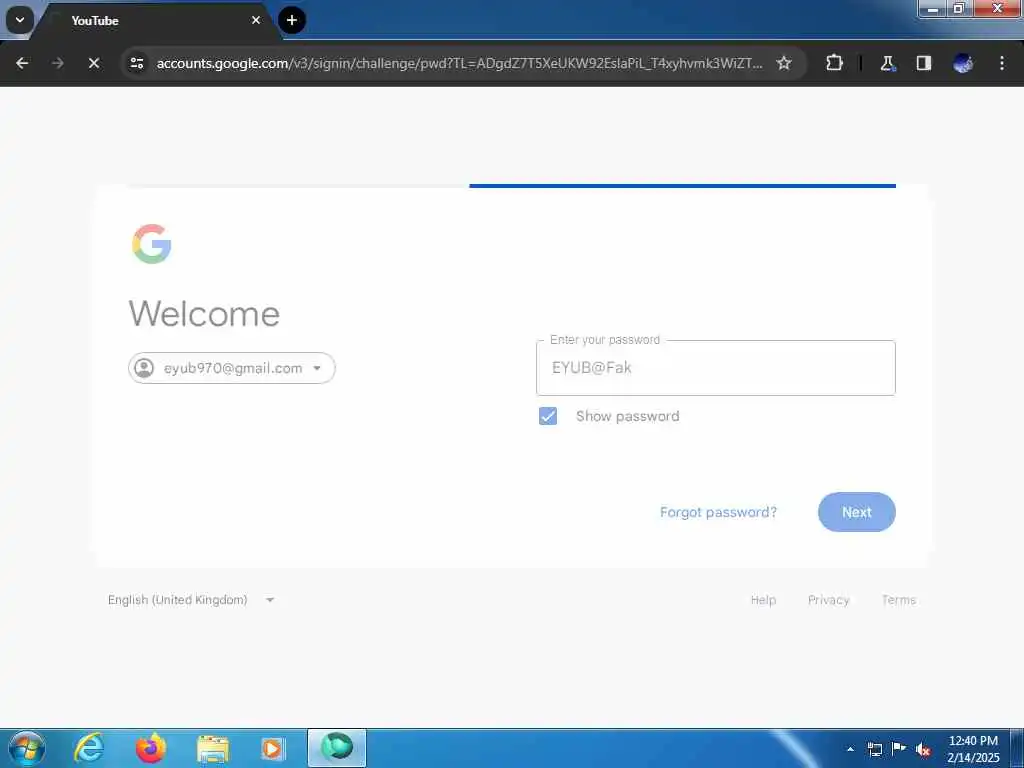Image resolution: width=1024 pixels, height=768 pixels.
Task: Open the Terms link
Action: coord(899,600)
